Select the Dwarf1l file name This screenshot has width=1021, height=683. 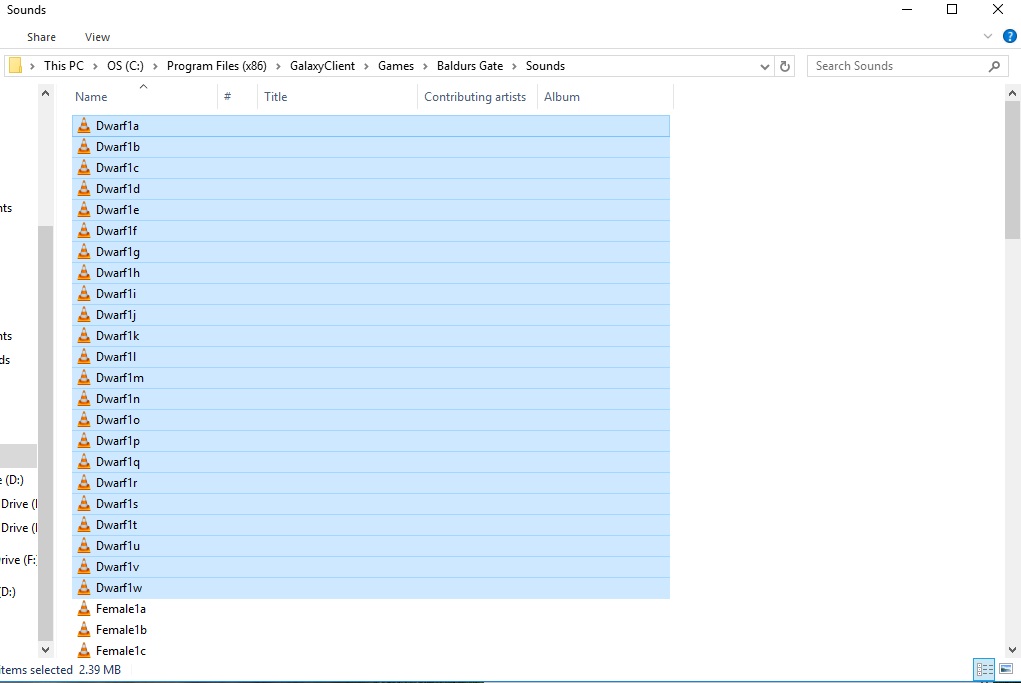[116, 357]
